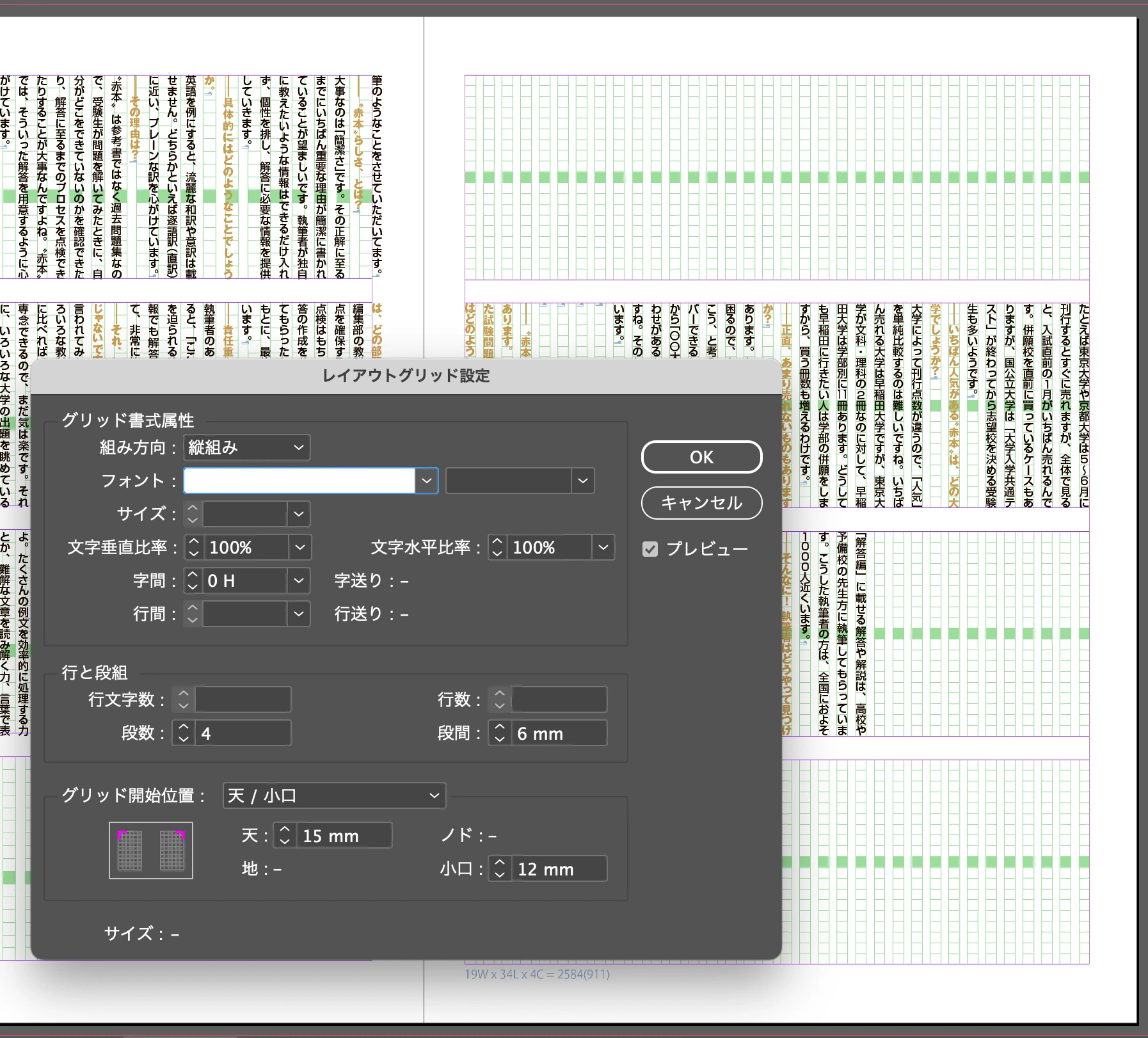This screenshot has width=1148, height=1038.
Task: Click the 小口 12 mm field
Action: [x=559, y=869]
